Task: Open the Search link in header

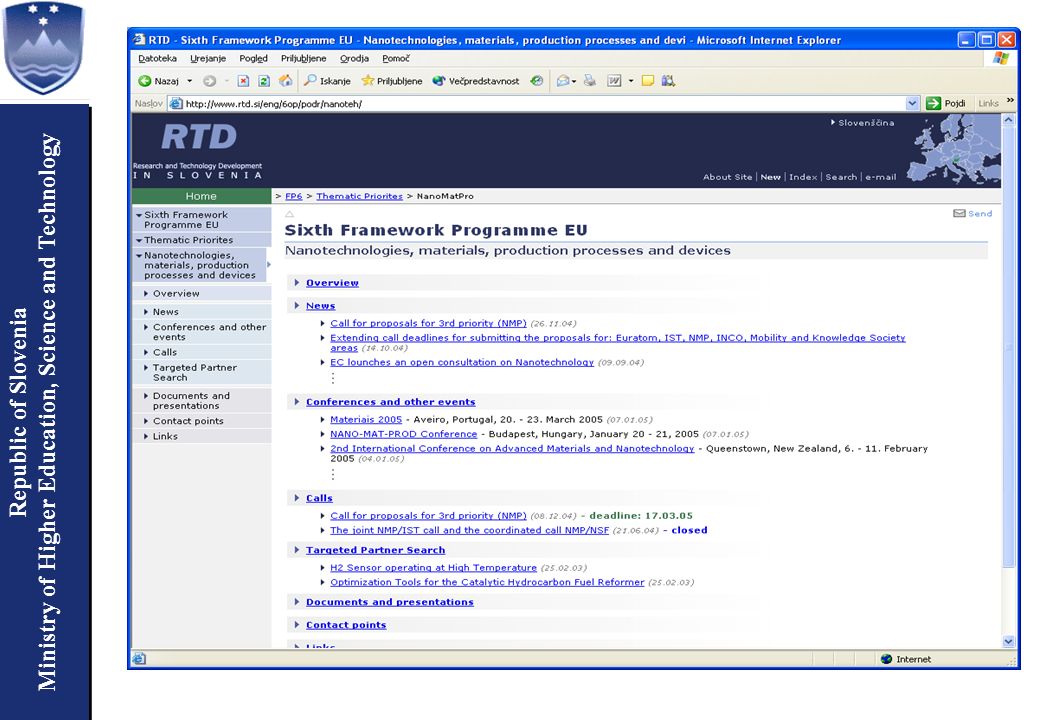Action: (841, 177)
